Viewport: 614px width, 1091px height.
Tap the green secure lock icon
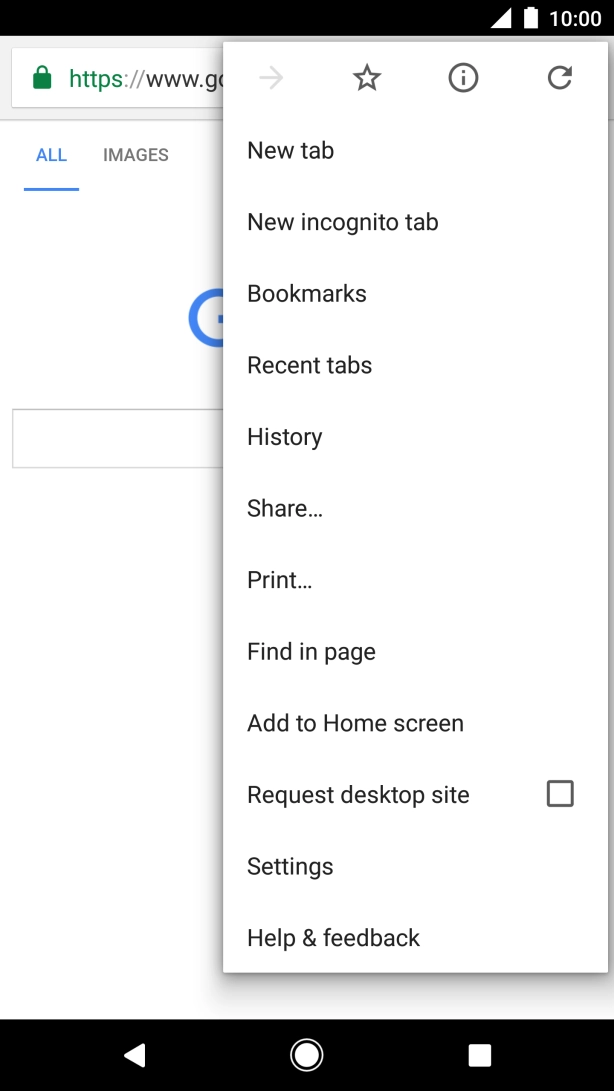pyautogui.click(x=42, y=78)
